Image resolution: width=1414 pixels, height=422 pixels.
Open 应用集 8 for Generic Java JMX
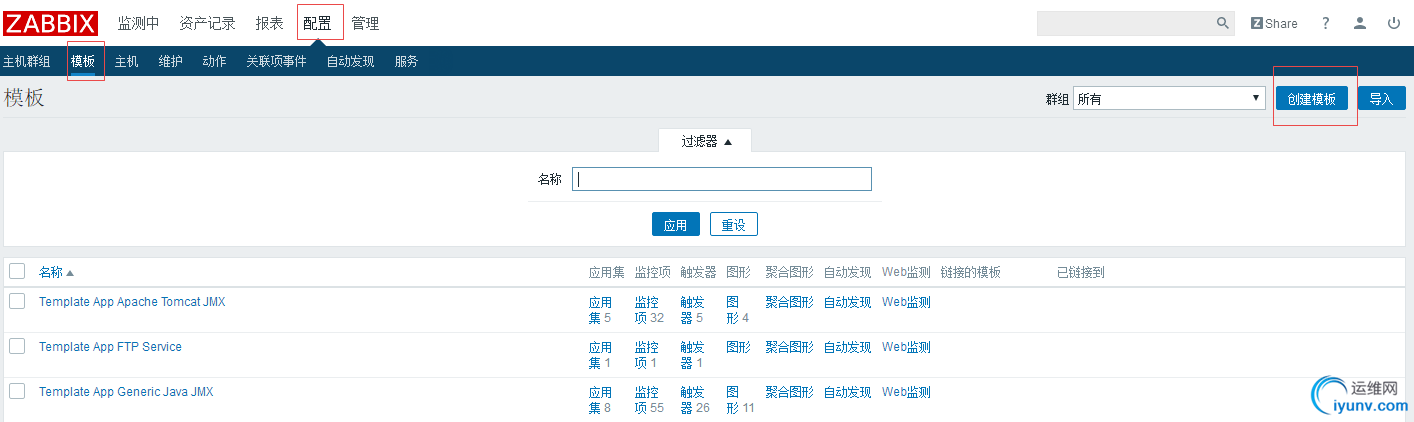pyautogui.click(x=600, y=400)
